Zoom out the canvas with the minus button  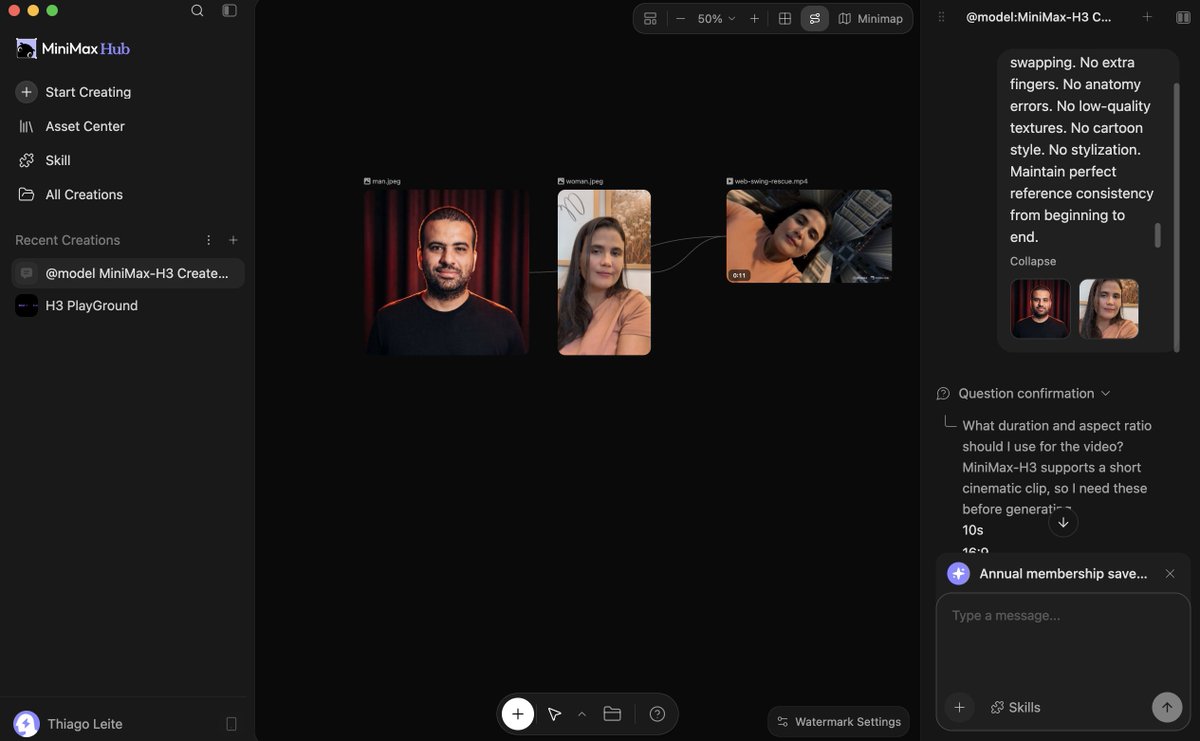pos(680,19)
